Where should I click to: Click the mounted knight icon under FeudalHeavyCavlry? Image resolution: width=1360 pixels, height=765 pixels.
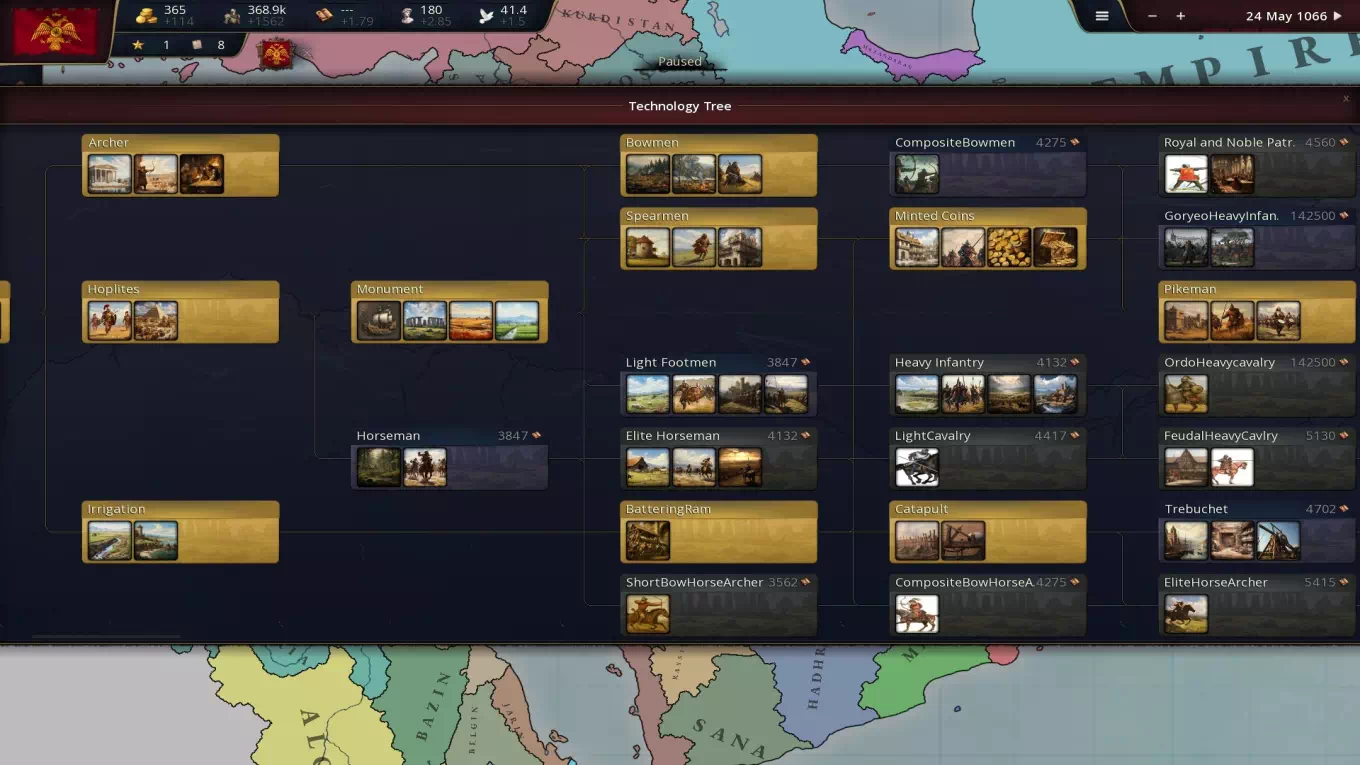(x=1232, y=467)
